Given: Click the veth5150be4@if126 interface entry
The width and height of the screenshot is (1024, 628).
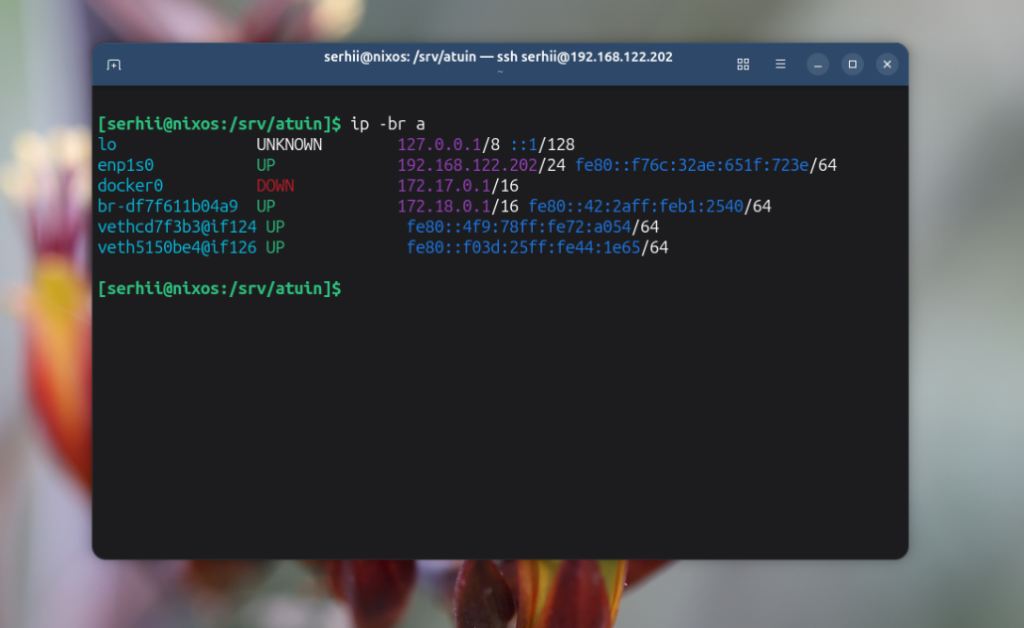Looking at the screenshot, I should (177, 247).
